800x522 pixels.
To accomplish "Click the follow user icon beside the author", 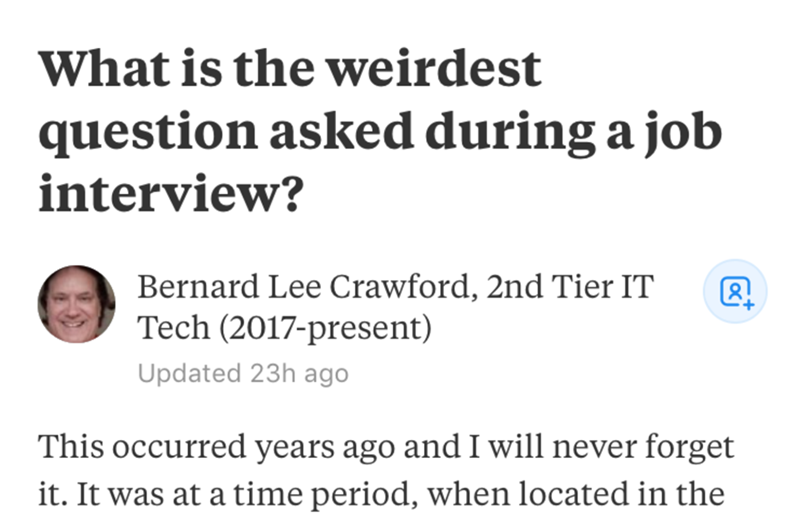I will click(x=735, y=292).
